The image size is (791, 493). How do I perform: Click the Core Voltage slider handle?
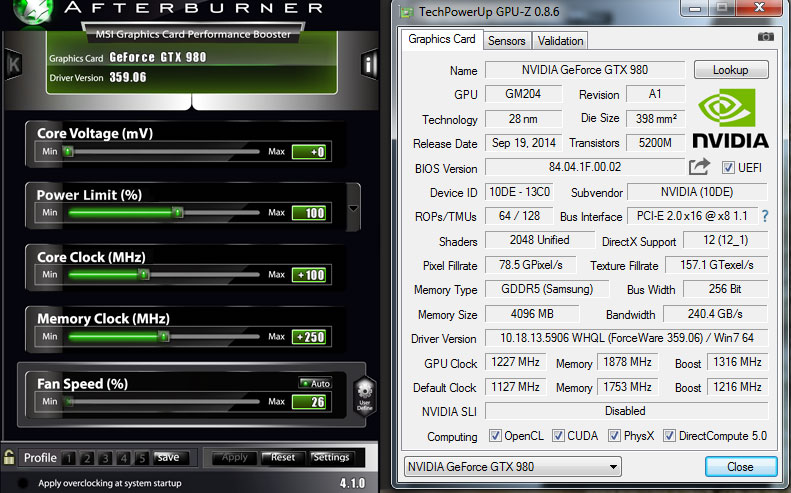point(68,151)
